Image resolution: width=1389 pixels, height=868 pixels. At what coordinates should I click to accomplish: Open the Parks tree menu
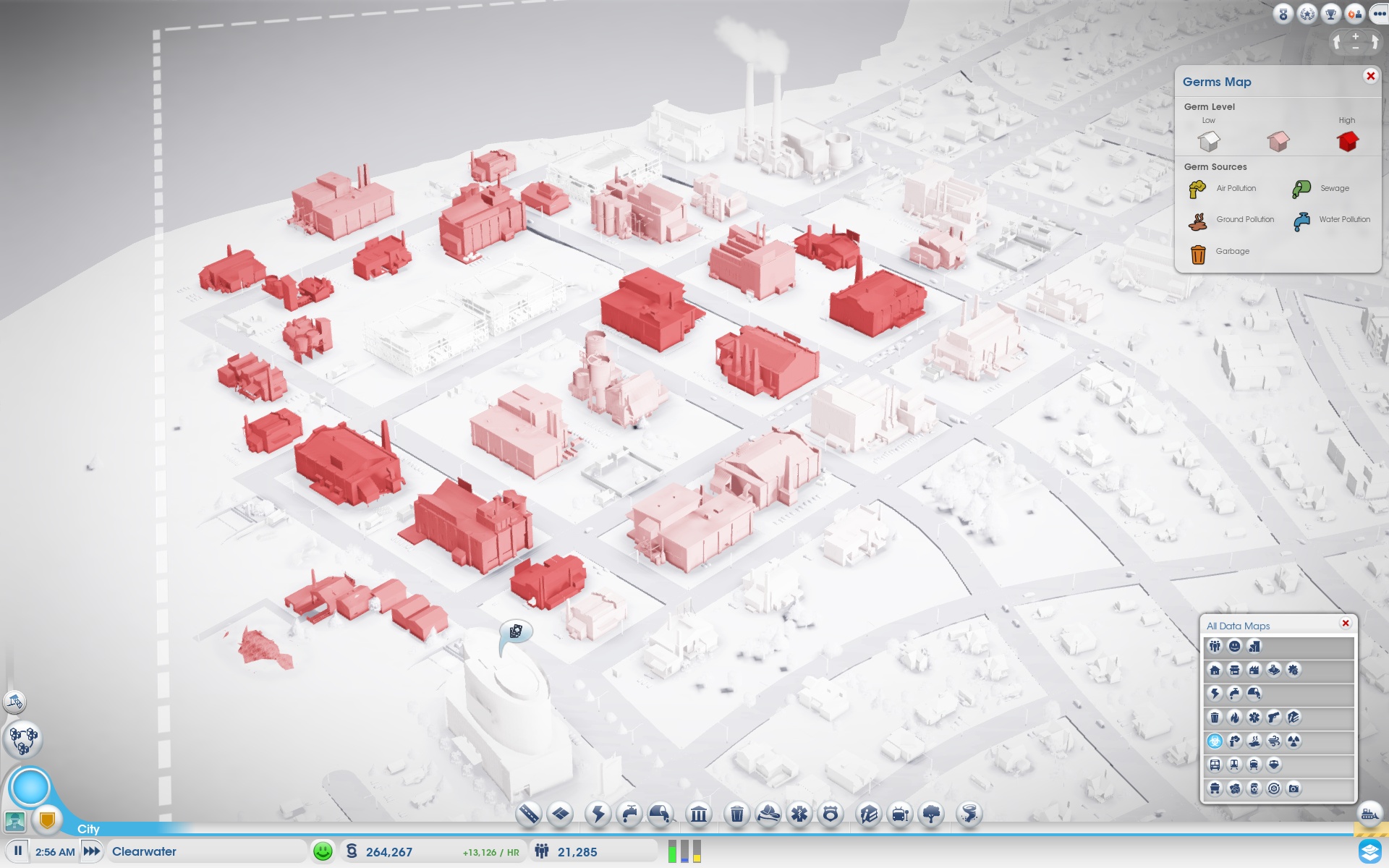(931, 814)
